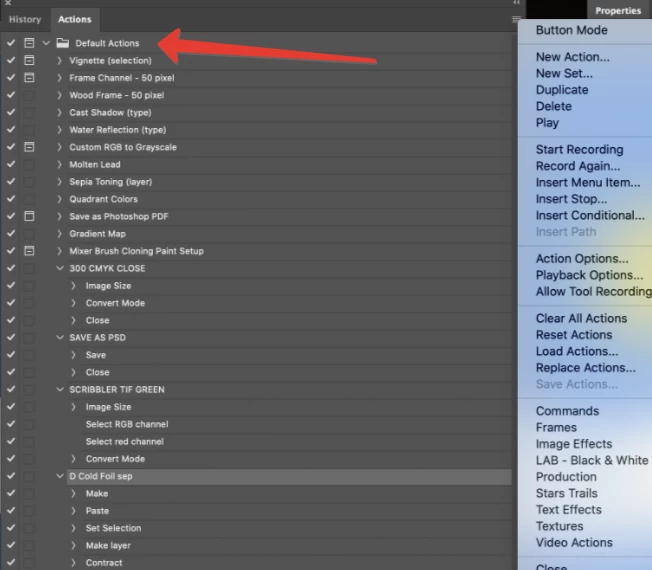Open the Actions panel flyout menu icon
This screenshot has width=652, height=570.
pos(516,19)
